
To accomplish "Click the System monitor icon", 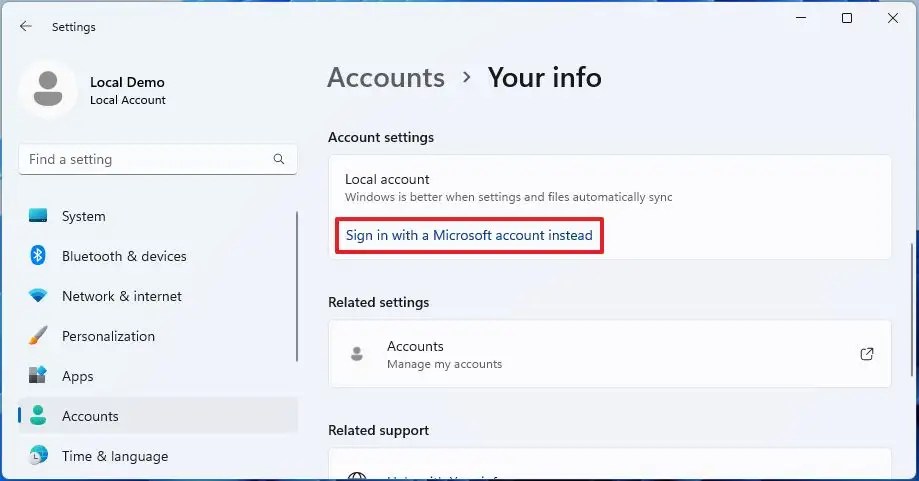I will [x=38, y=216].
